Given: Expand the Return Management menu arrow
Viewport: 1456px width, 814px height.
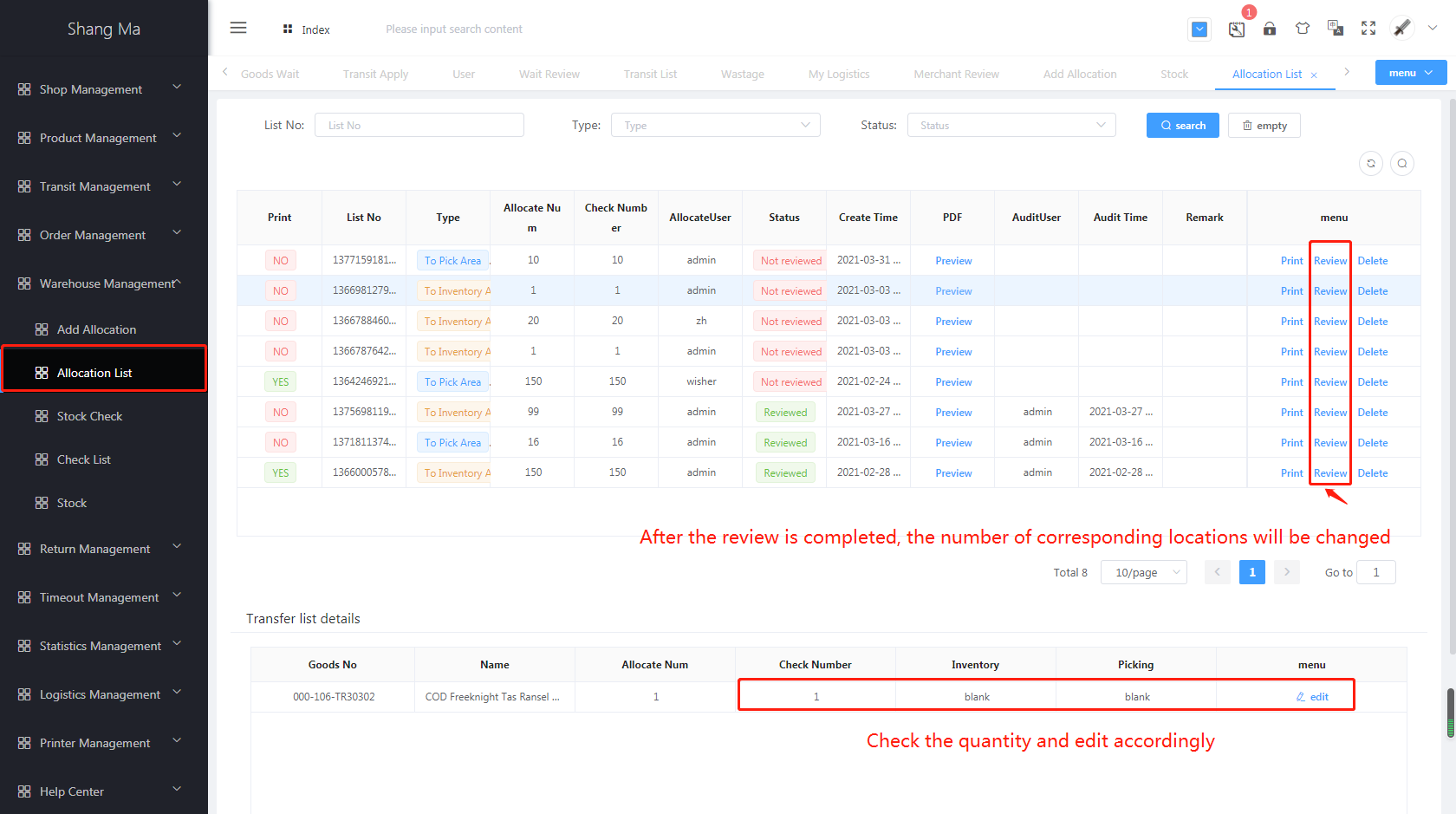Looking at the screenshot, I should [177, 546].
